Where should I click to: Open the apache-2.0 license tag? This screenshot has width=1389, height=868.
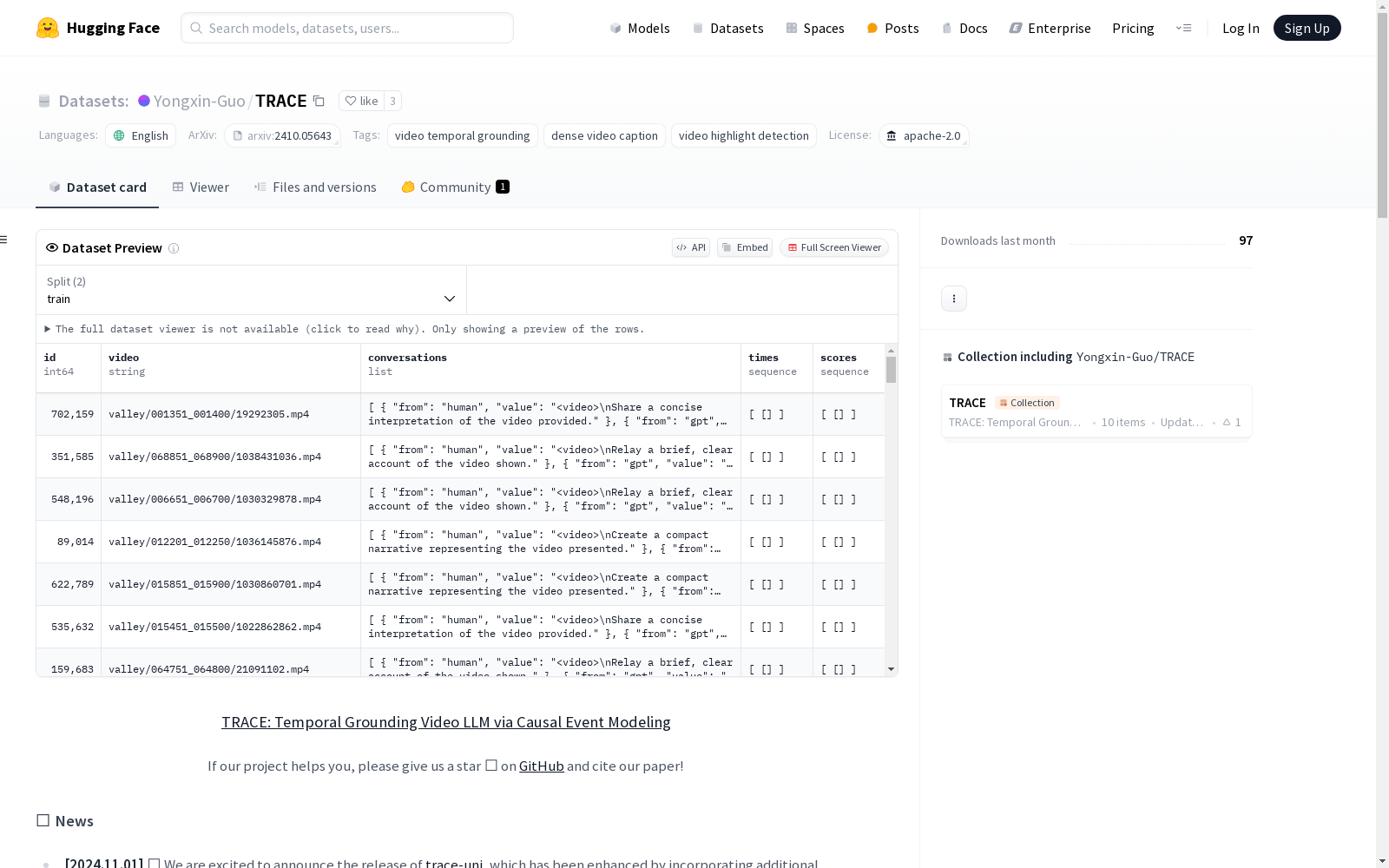924,135
